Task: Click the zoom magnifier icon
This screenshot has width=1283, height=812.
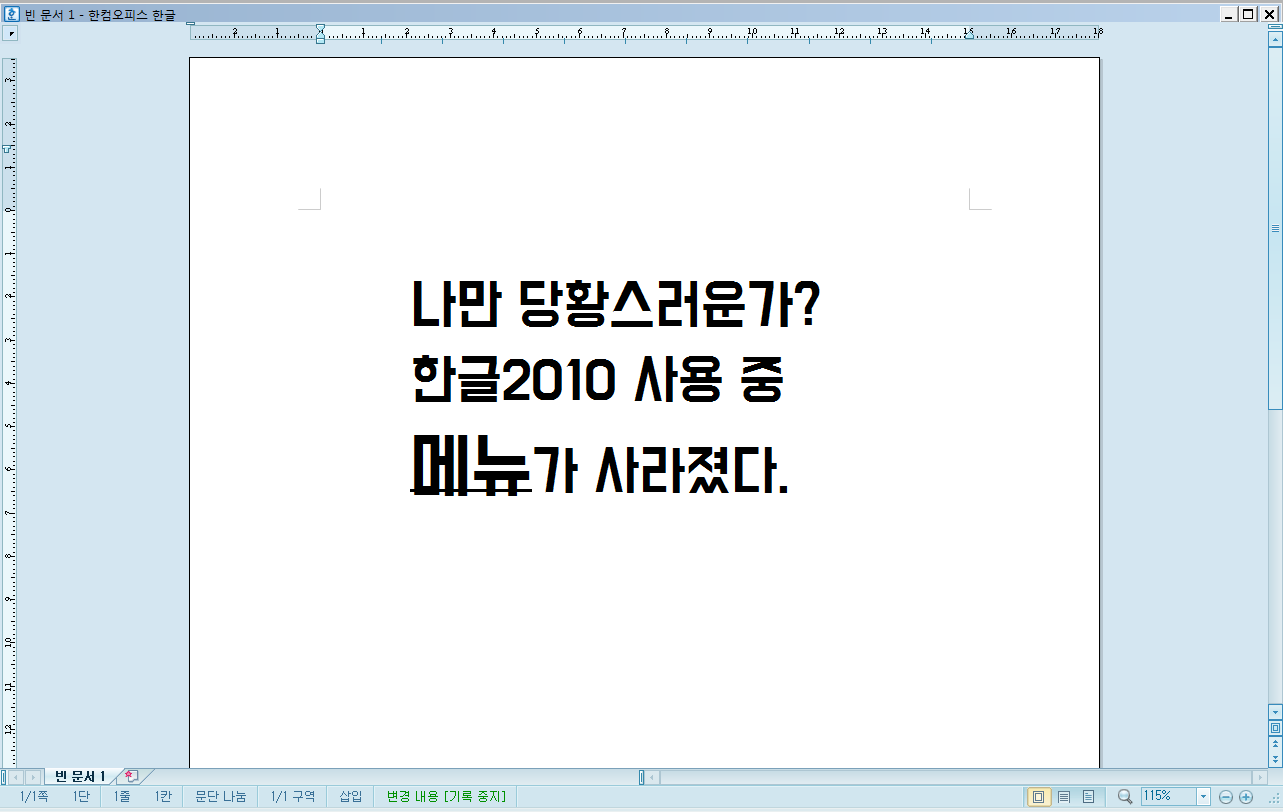Action: (1125, 796)
